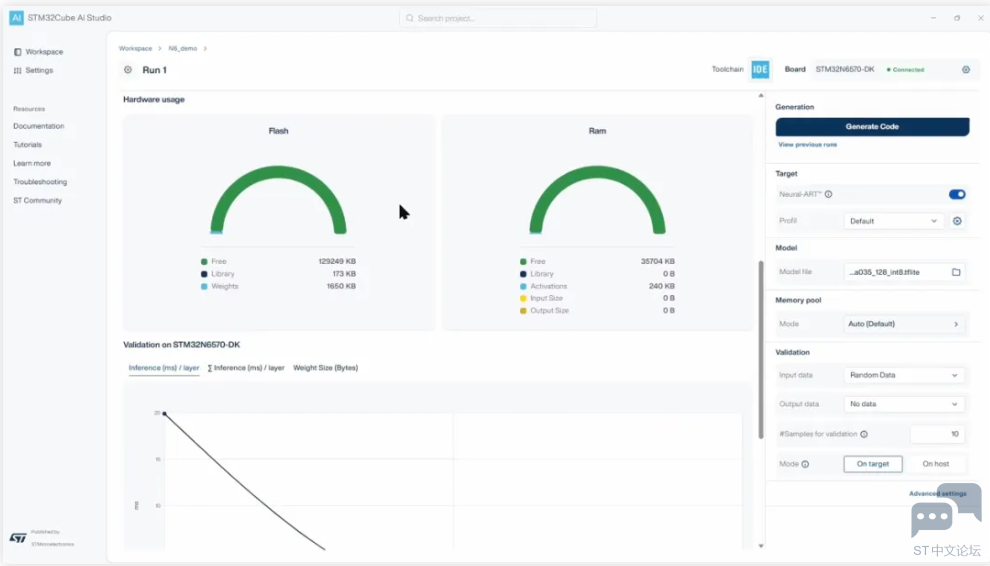Click the scrollbar up arrow
The height and width of the screenshot is (566, 990).
click(x=761, y=95)
